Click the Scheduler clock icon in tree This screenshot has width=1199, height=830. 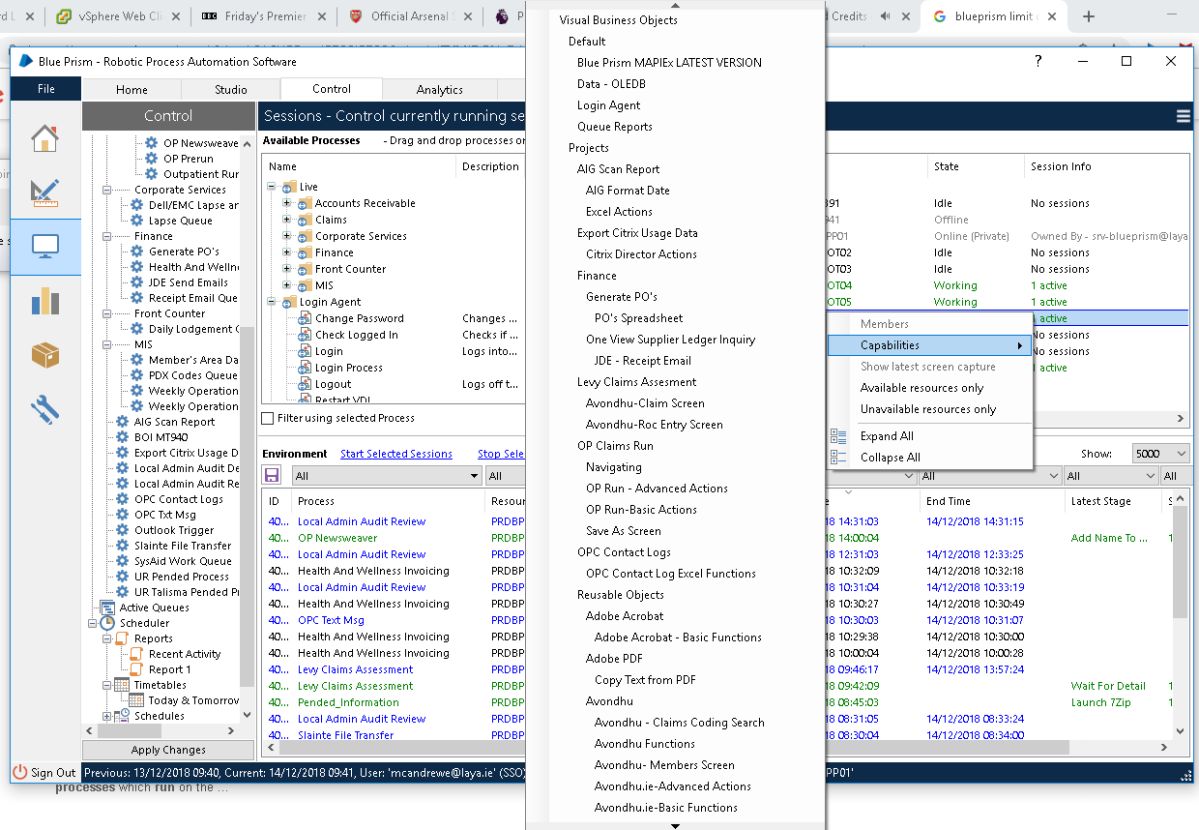point(108,623)
